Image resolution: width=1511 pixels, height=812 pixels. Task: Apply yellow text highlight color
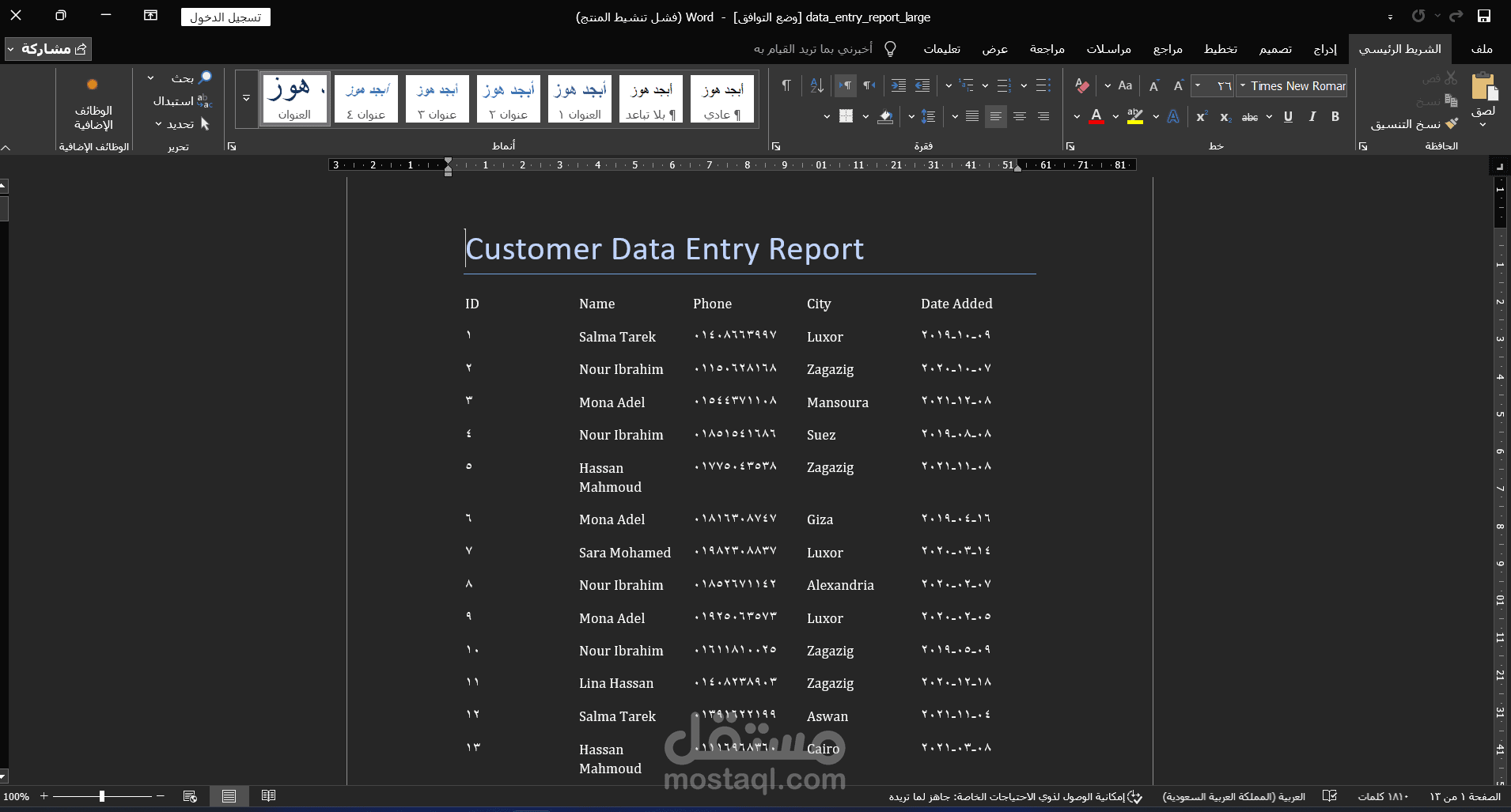pyautogui.click(x=1135, y=116)
